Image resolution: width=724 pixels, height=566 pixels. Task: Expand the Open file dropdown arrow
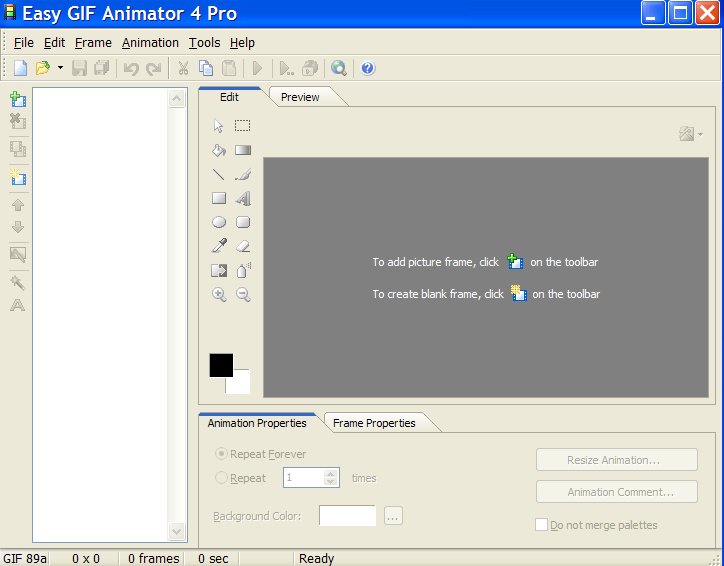(x=60, y=68)
